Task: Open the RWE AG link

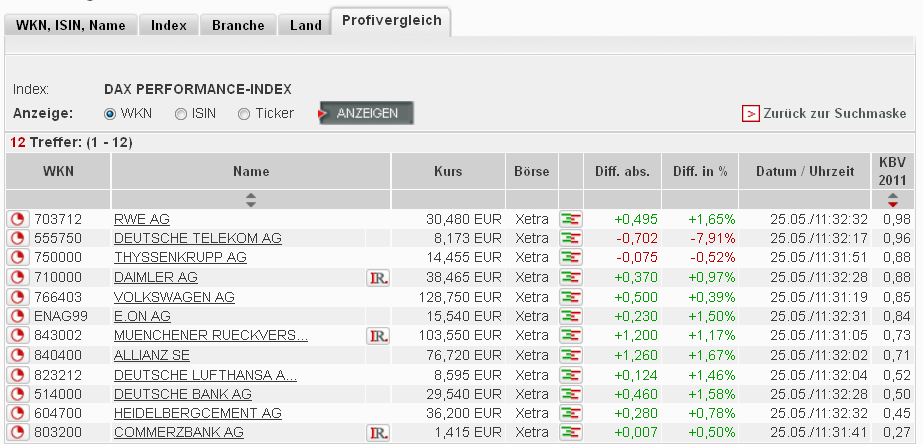Action: coord(142,220)
